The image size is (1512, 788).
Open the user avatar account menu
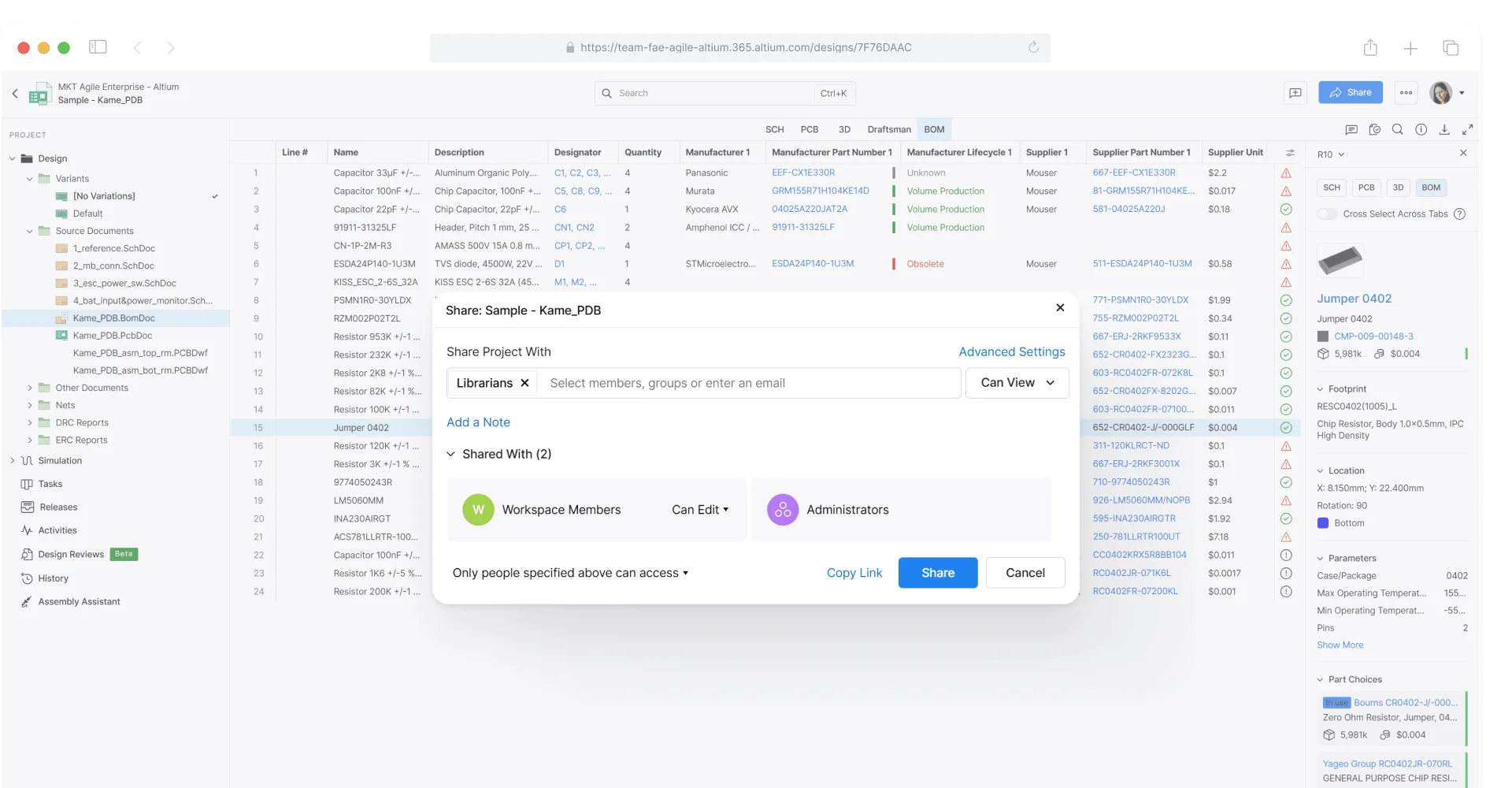(1447, 93)
